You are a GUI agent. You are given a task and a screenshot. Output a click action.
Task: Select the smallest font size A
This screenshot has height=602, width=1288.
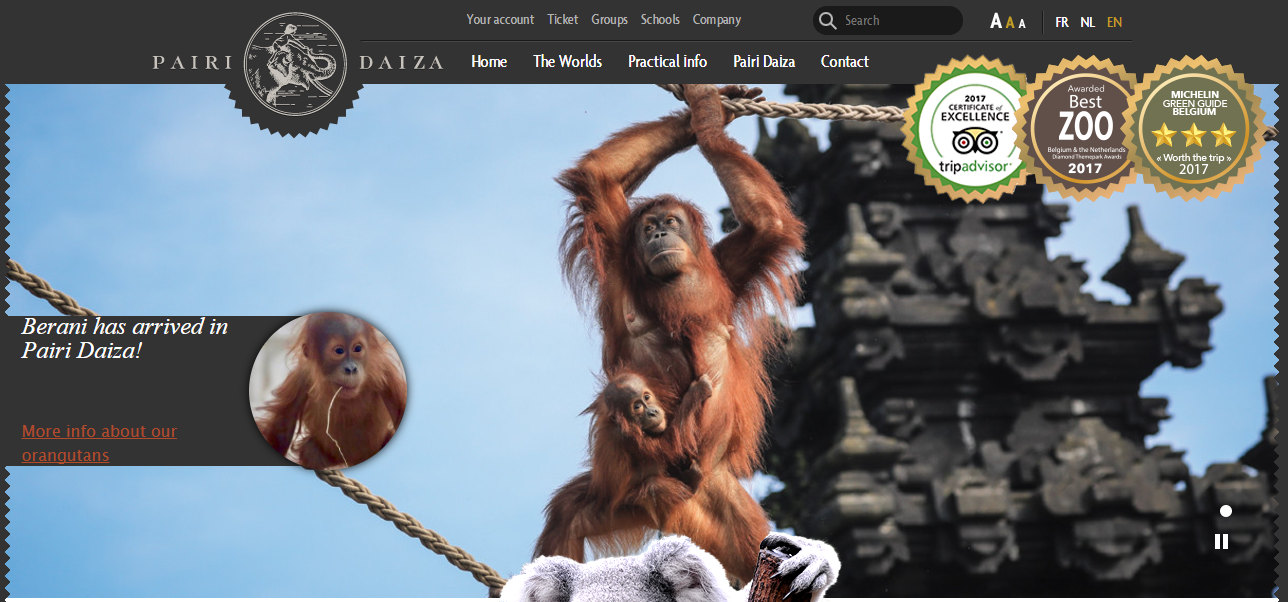pyautogui.click(x=1022, y=24)
